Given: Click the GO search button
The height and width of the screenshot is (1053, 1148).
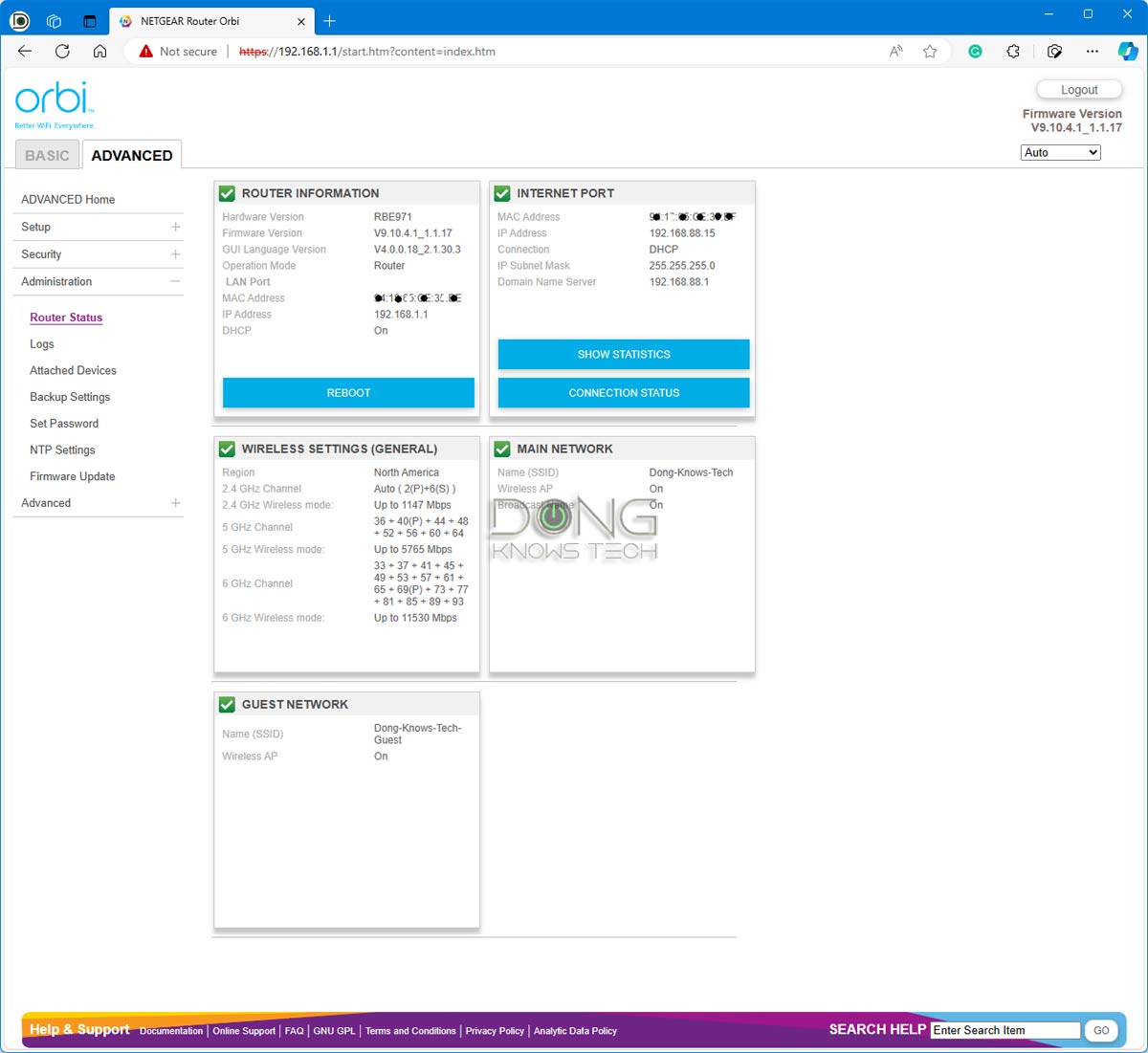Looking at the screenshot, I should coord(1101,1030).
